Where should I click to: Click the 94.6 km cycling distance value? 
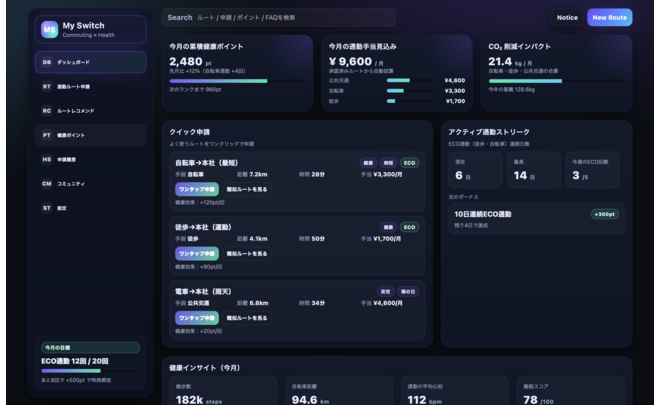coord(311,400)
